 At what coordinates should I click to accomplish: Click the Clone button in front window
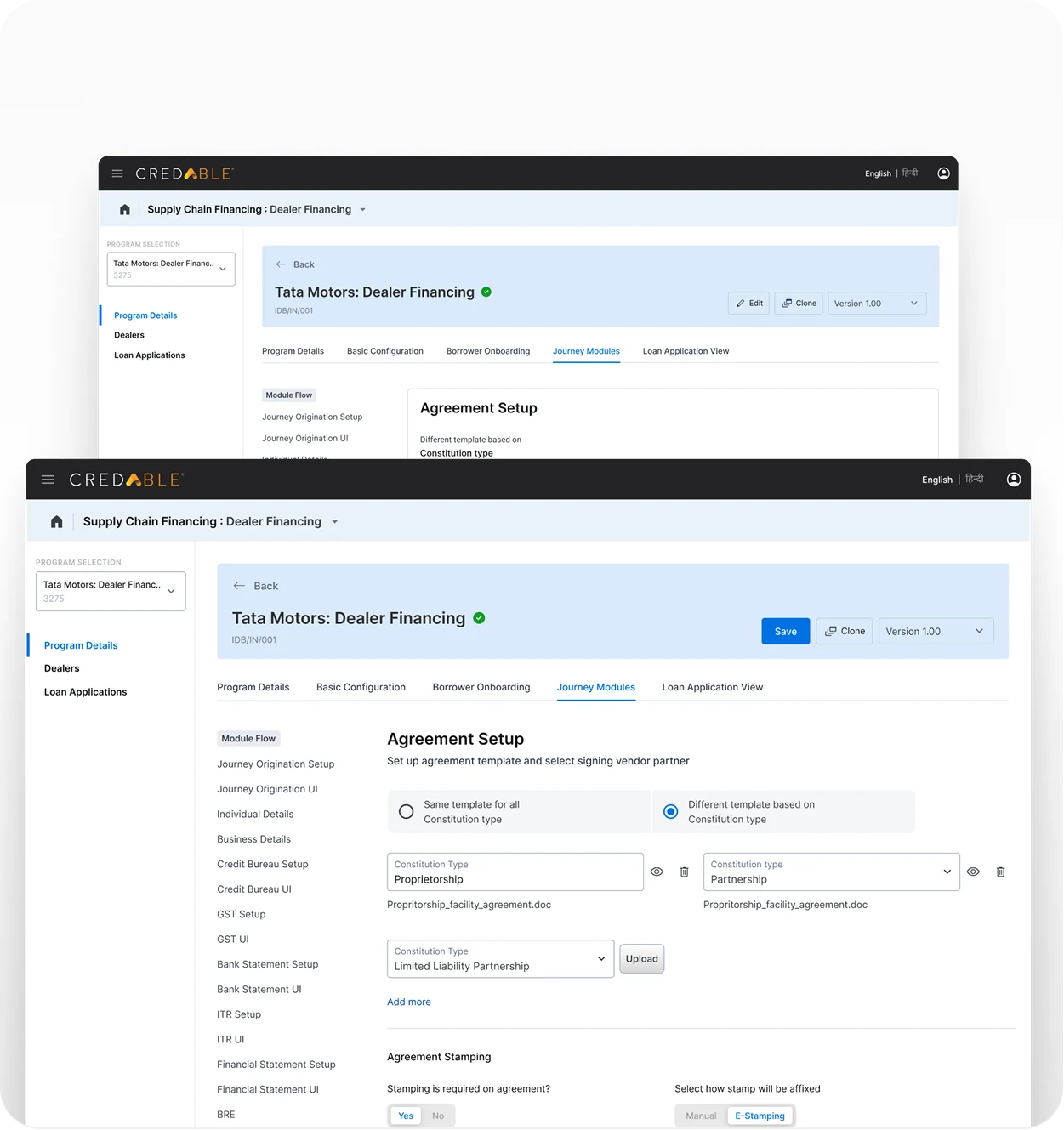coord(845,631)
